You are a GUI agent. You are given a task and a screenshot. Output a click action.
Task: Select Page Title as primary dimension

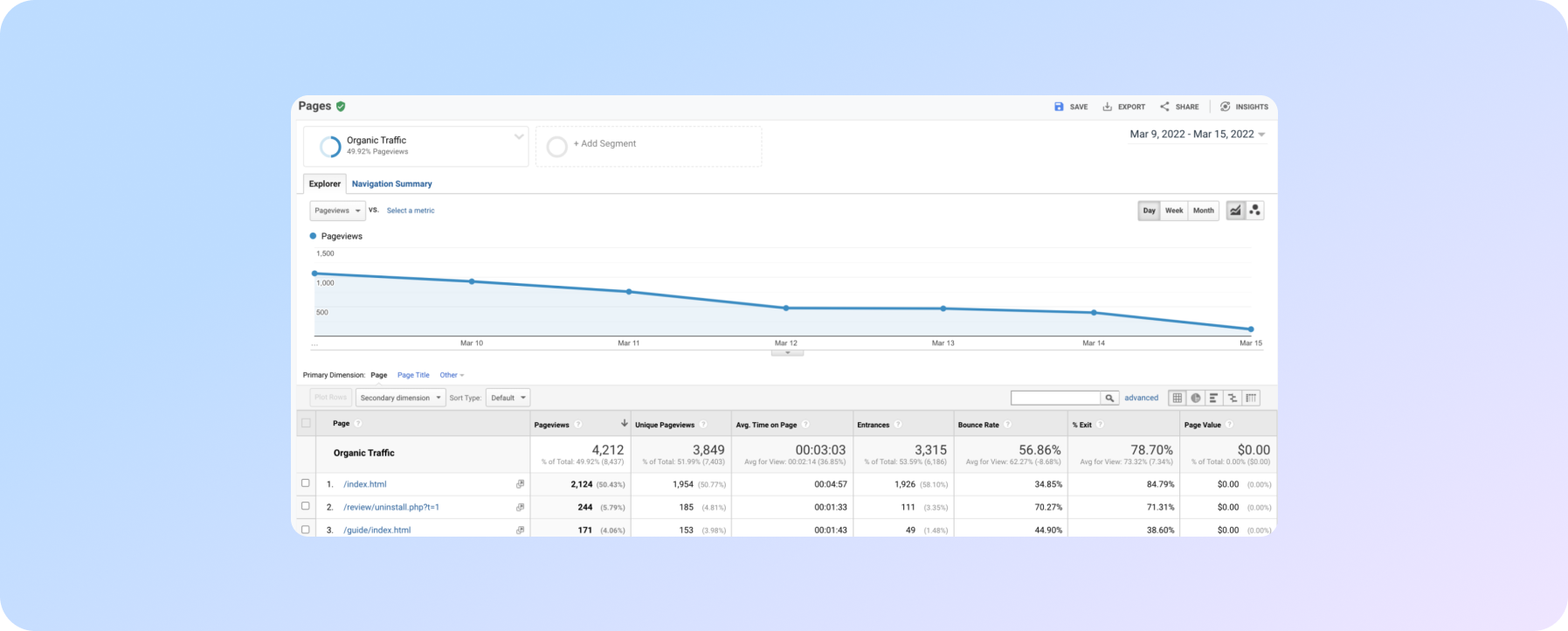(x=413, y=375)
